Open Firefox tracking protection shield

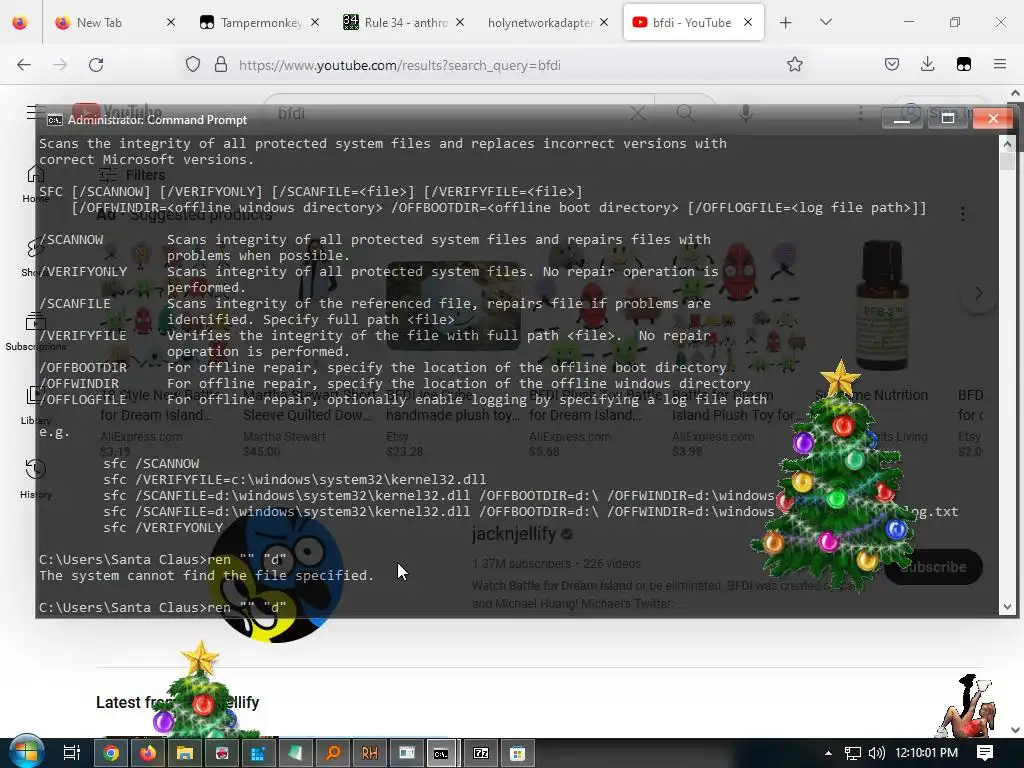tap(193, 65)
